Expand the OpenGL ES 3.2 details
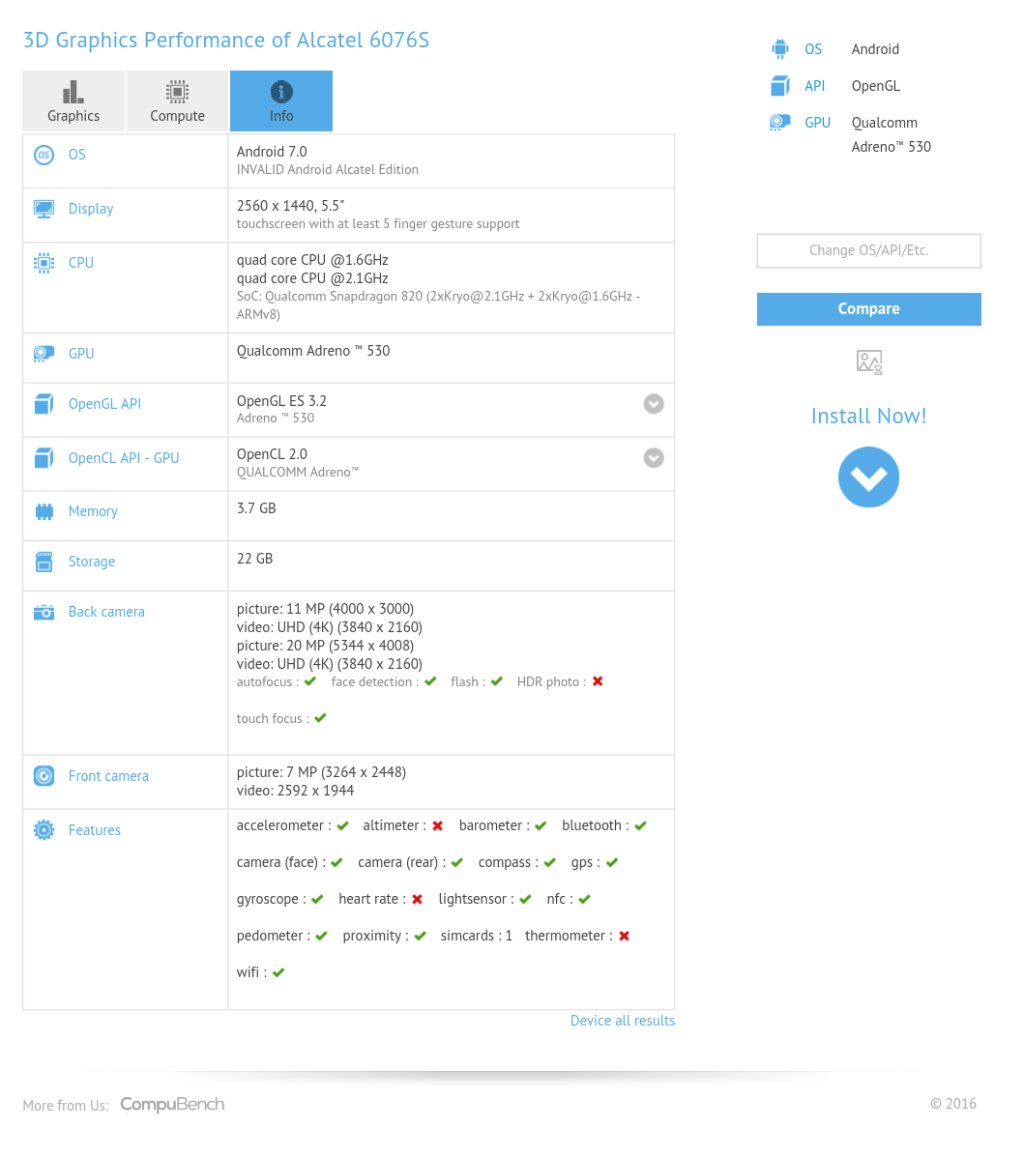This screenshot has height=1156, width=1024. point(653,404)
